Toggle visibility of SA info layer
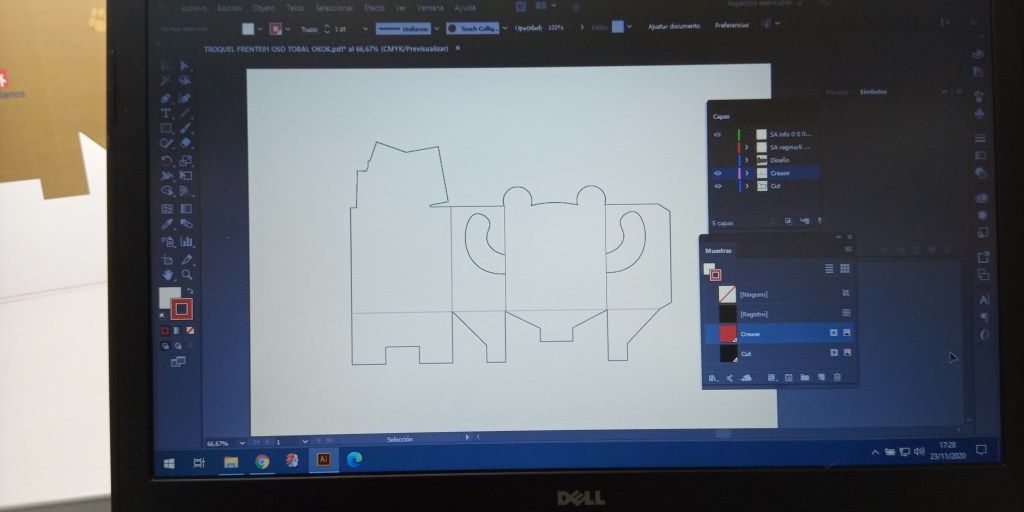Screen dimensions: 1024x512 717,134
